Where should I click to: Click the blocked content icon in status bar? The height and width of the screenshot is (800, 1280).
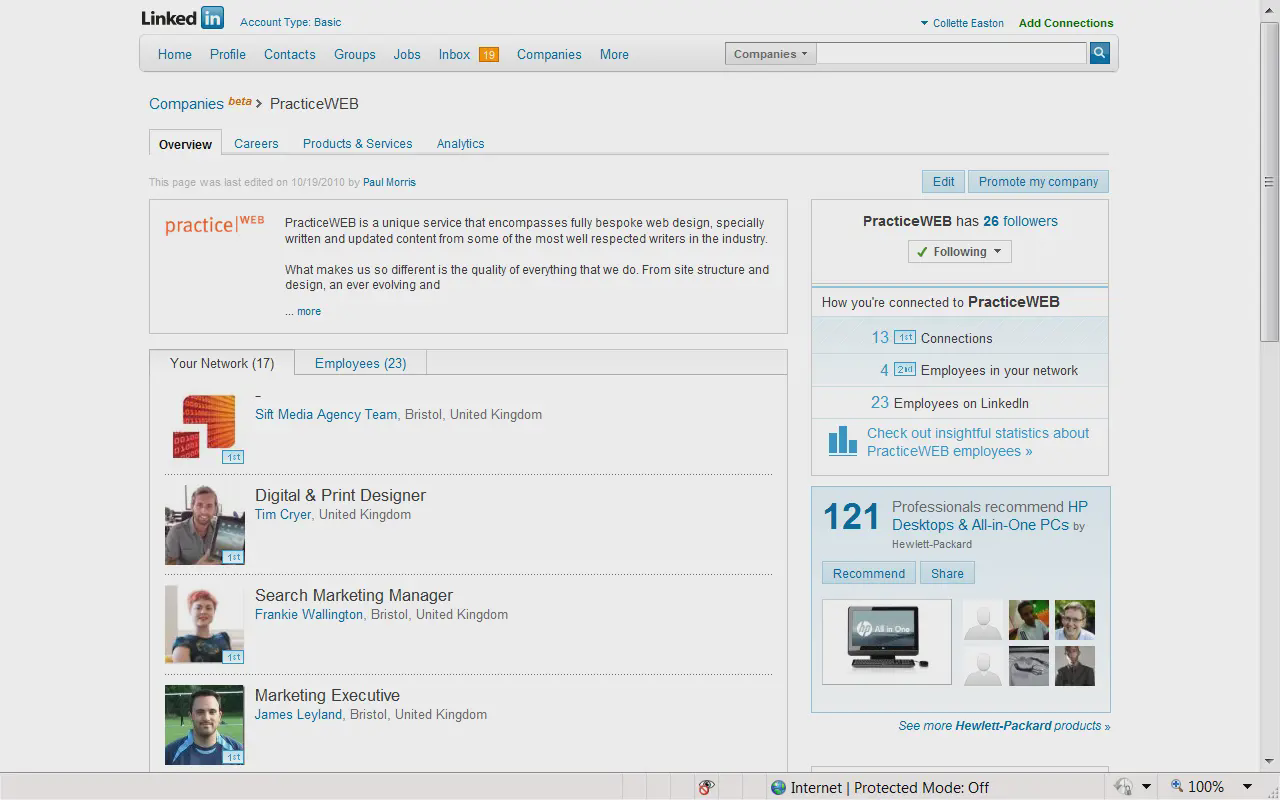[706, 787]
